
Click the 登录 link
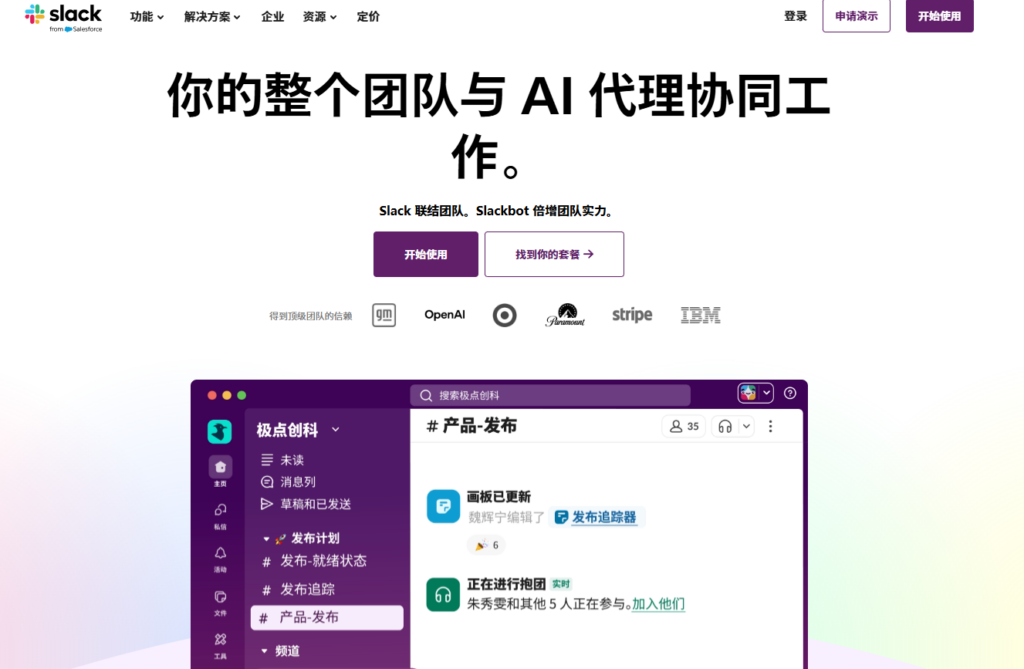(795, 16)
